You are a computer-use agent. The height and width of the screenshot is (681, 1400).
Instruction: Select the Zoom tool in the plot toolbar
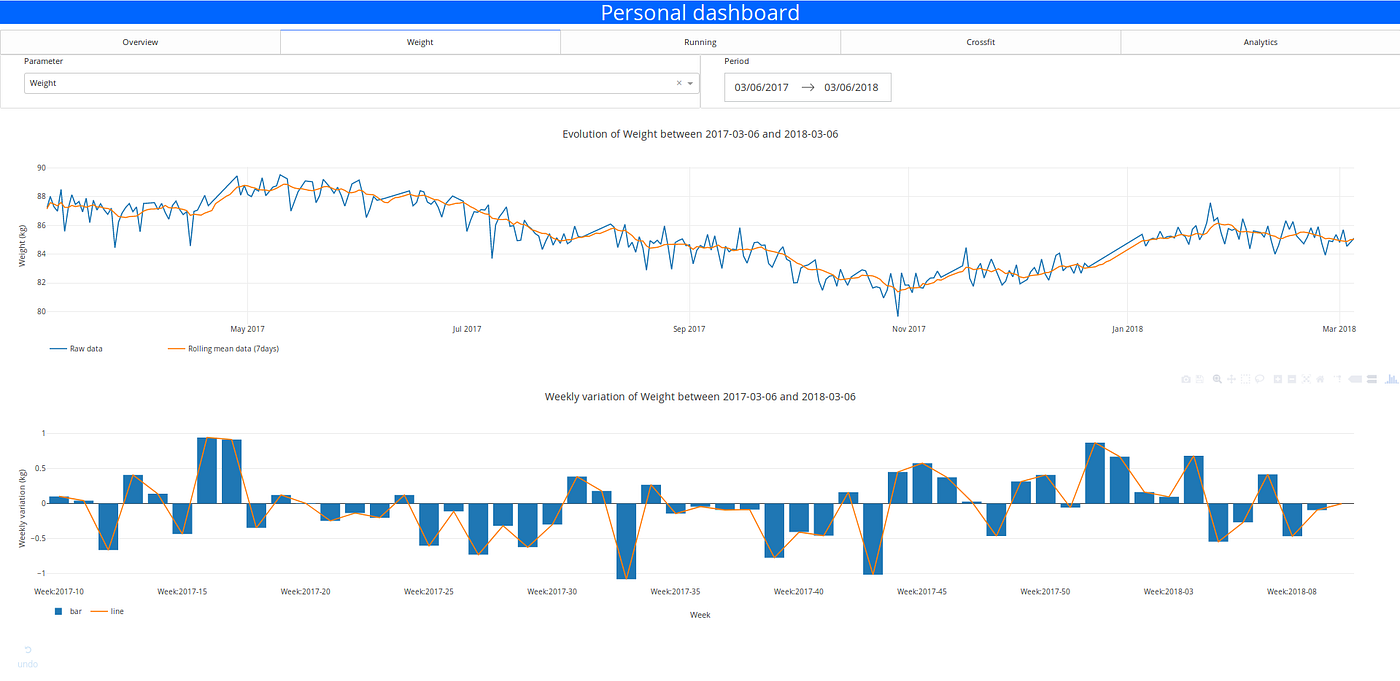[x=1217, y=379]
